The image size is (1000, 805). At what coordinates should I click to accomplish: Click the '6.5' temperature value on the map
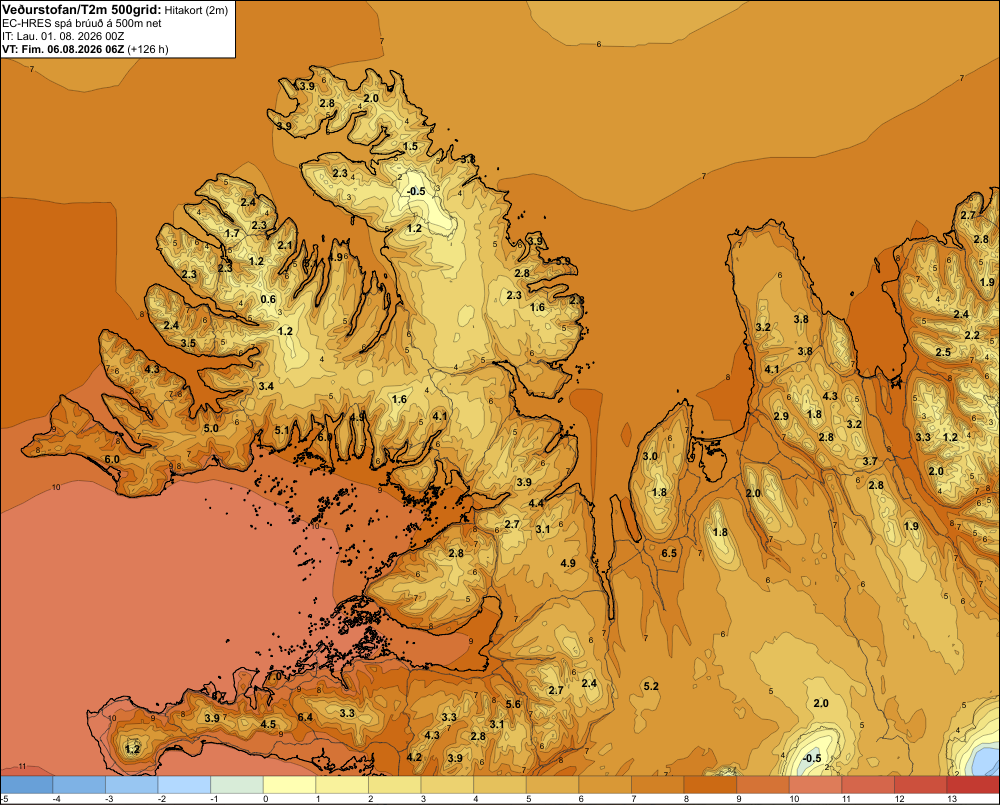point(669,553)
